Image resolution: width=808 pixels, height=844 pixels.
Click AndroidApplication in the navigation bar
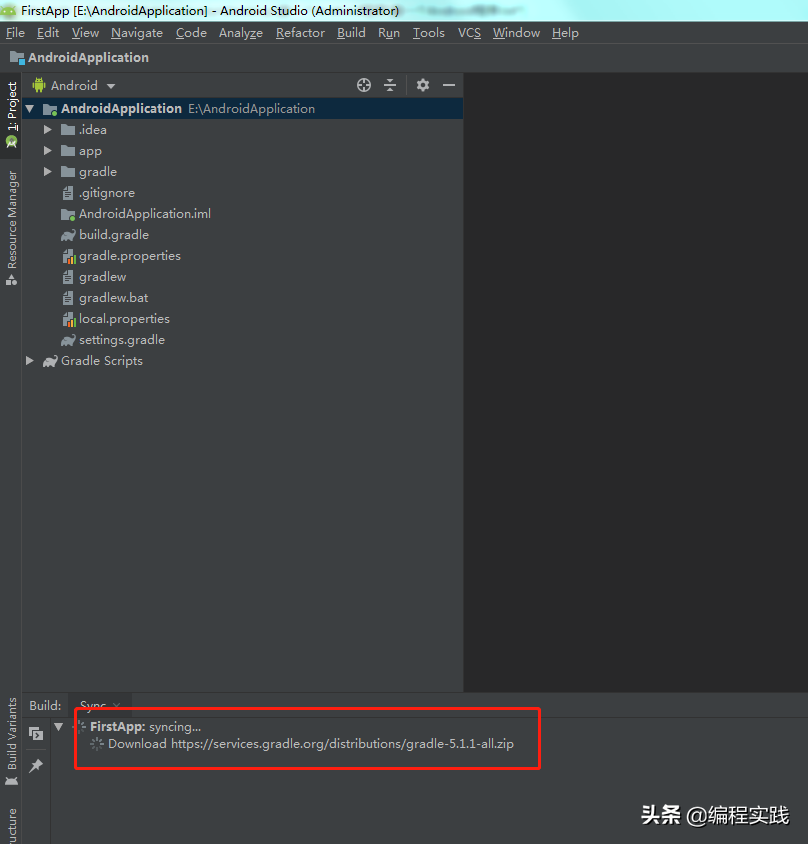coord(88,58)
